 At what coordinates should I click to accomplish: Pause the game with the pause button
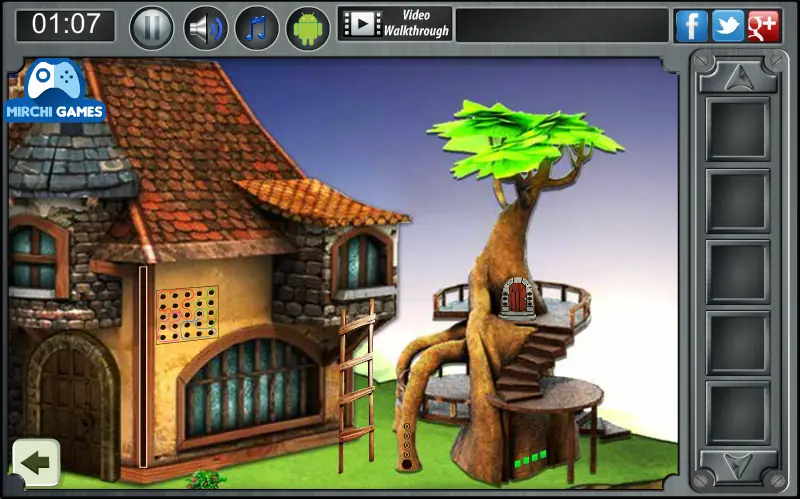pos(152,28)
